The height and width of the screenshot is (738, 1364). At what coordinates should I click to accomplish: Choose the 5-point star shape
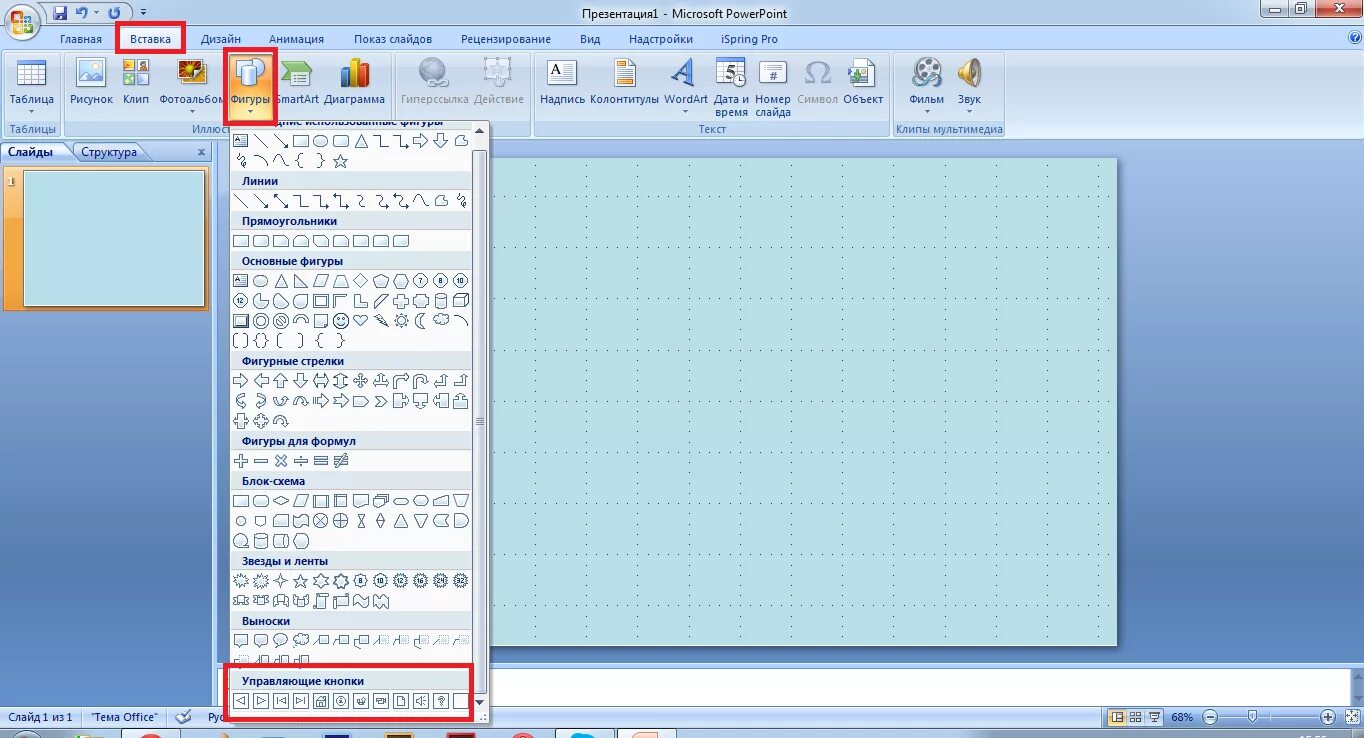coord(301,581)
